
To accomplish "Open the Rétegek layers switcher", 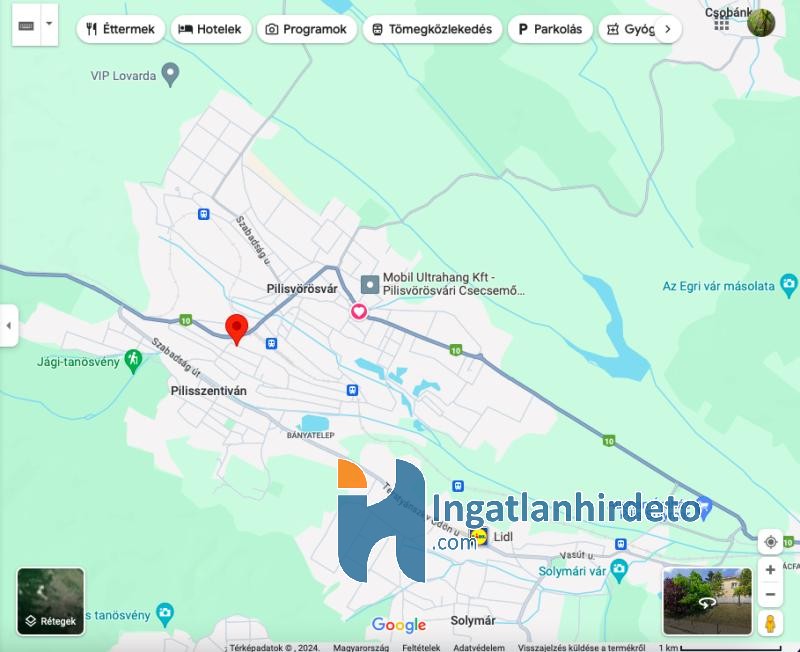I will 51,601.
